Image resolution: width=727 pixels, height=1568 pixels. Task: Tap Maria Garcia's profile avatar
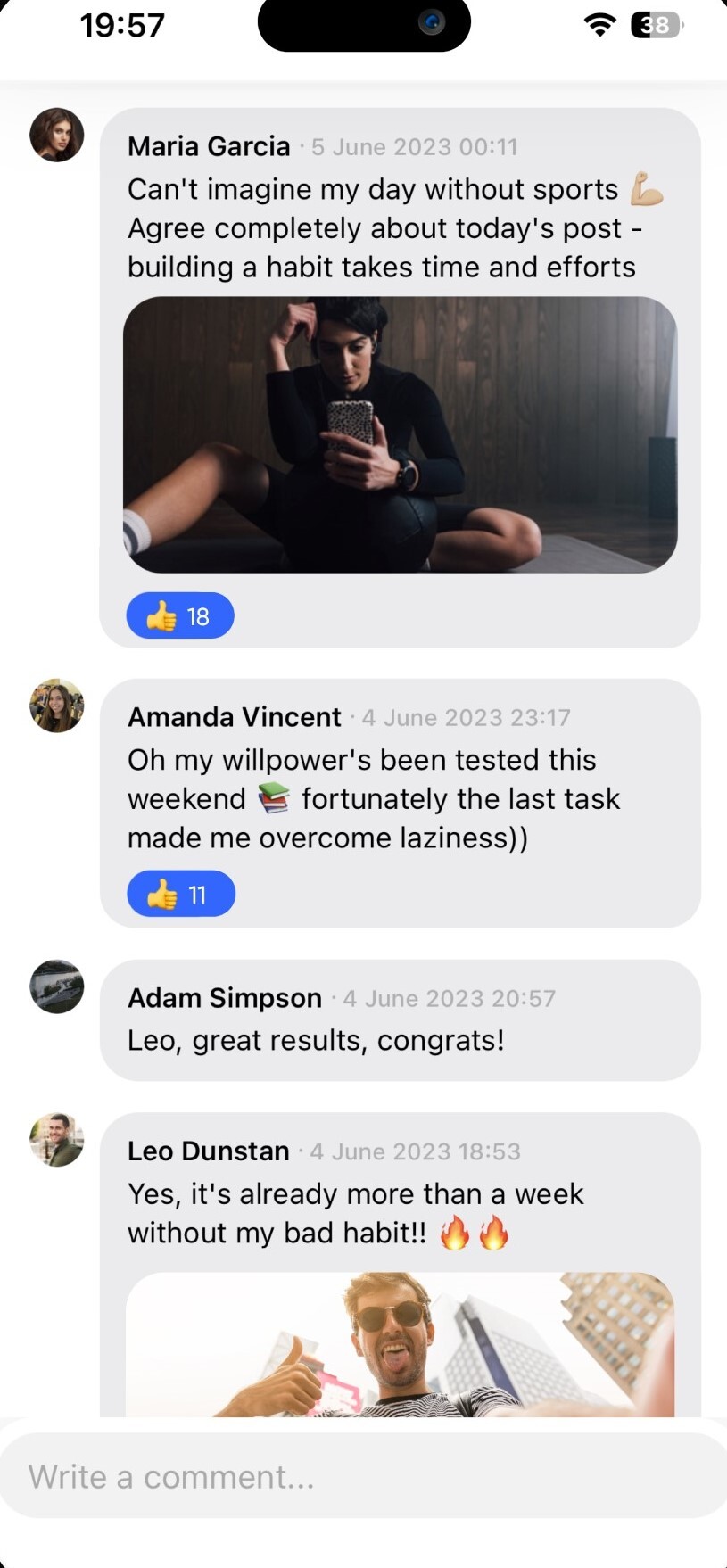coord(57,135)
